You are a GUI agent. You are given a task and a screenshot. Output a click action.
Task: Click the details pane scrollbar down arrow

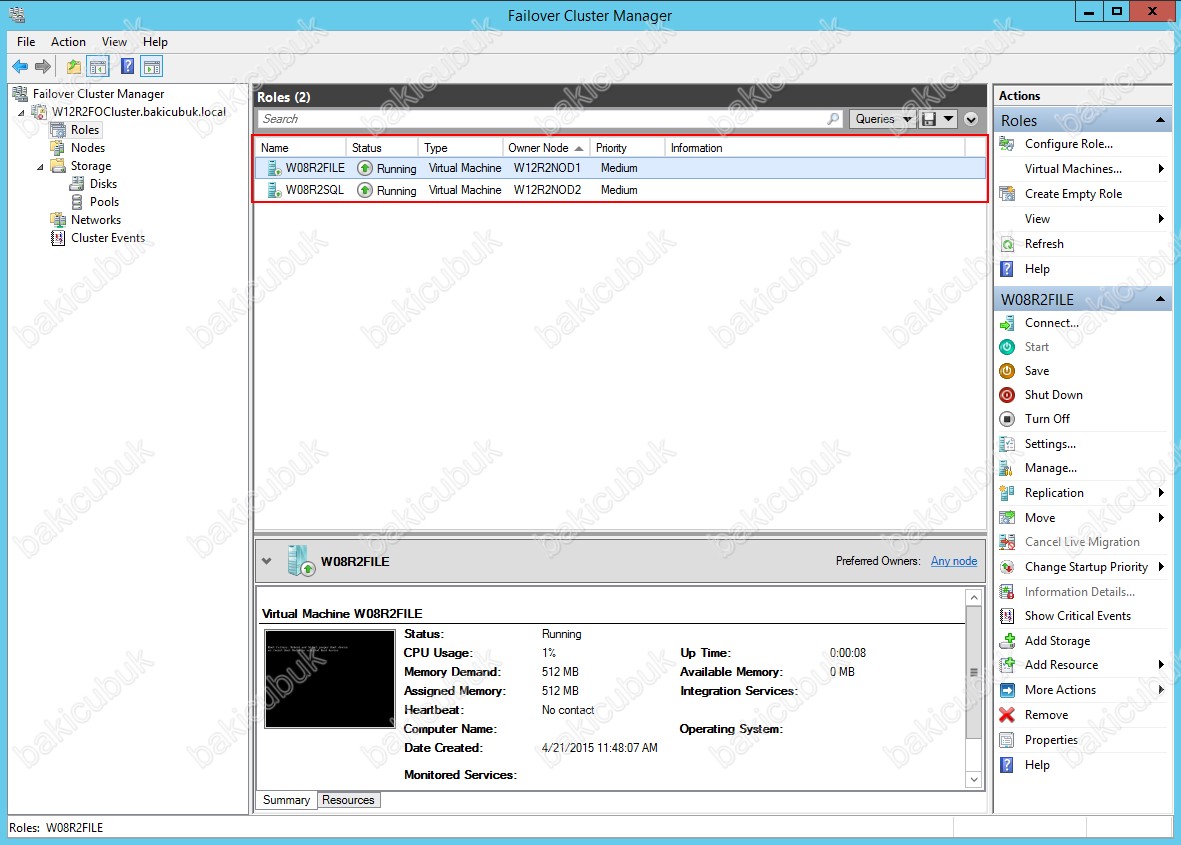tap(974, 779)
